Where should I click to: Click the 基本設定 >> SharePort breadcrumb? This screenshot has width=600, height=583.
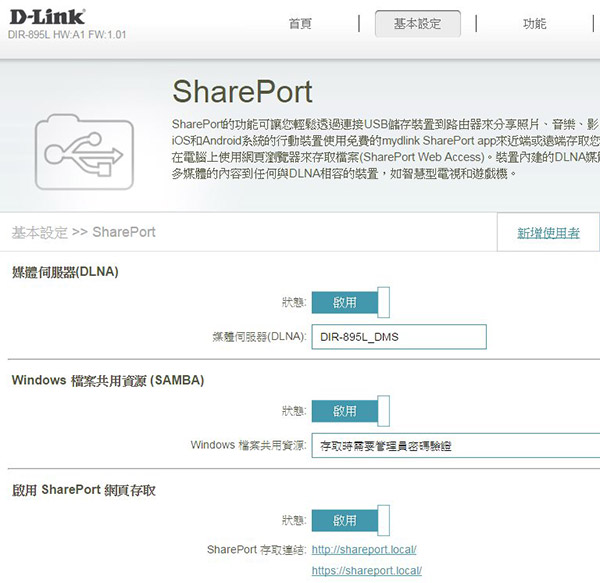[x=84, y=233]
